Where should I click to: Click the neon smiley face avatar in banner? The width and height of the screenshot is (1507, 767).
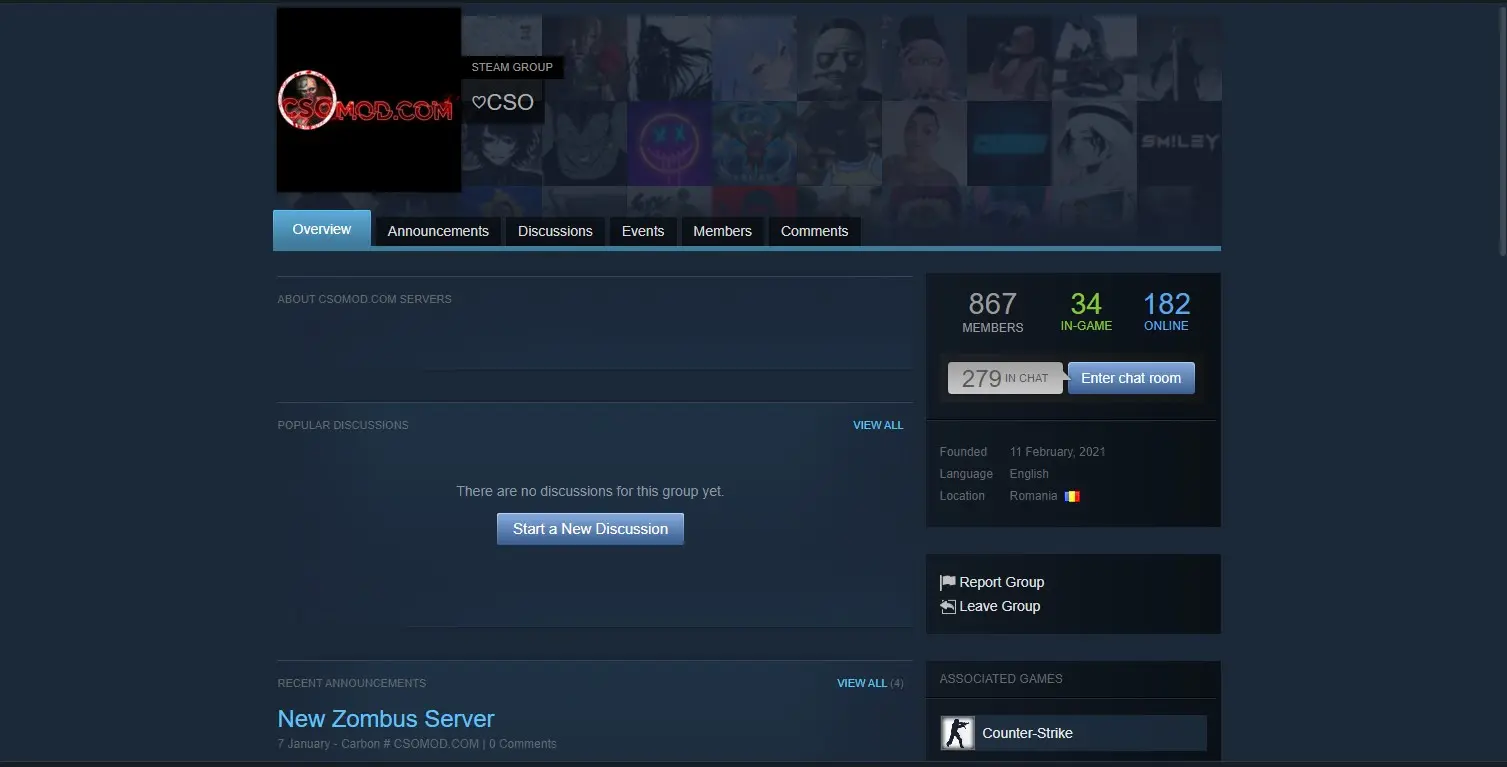[669, 143]
